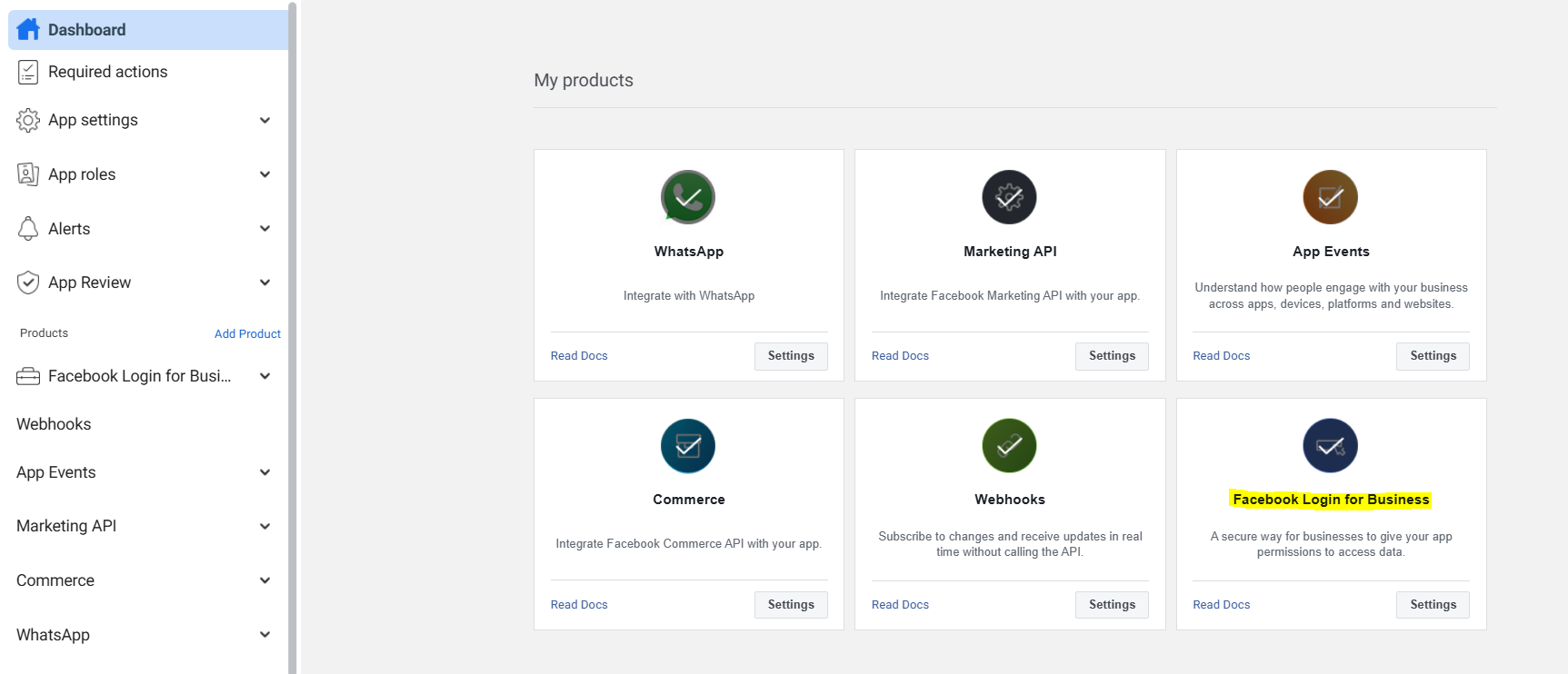This screenshot has width=1568, height=674.
Task: Click the Alerts bell icon
Action: tap(28, 229)
